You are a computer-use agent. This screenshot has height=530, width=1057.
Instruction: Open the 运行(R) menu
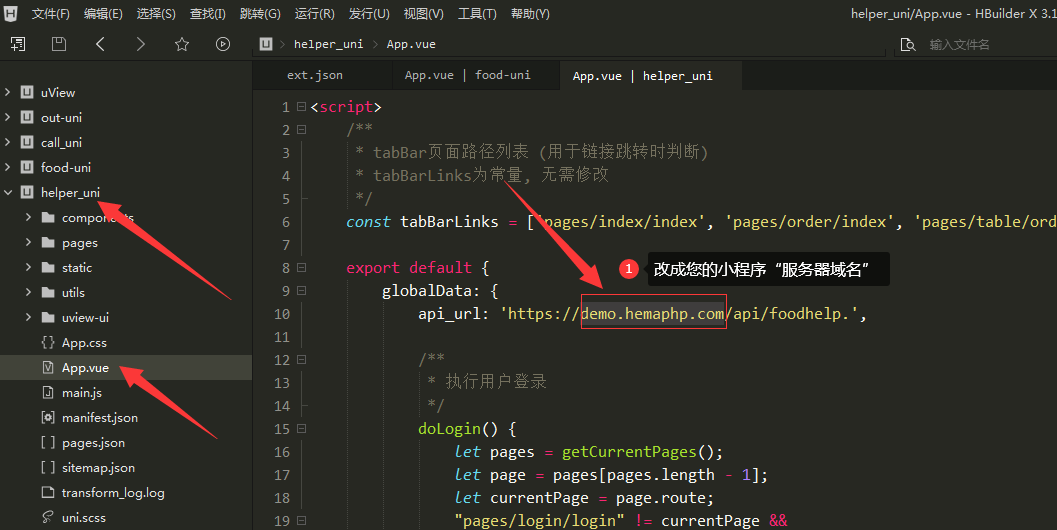[x=315, y=13]
